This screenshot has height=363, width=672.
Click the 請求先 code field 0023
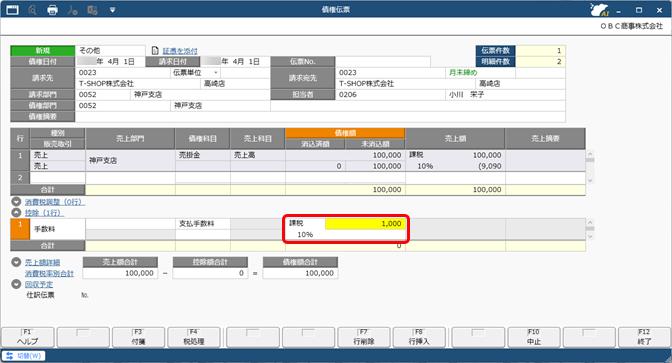[x=123, y=72]
